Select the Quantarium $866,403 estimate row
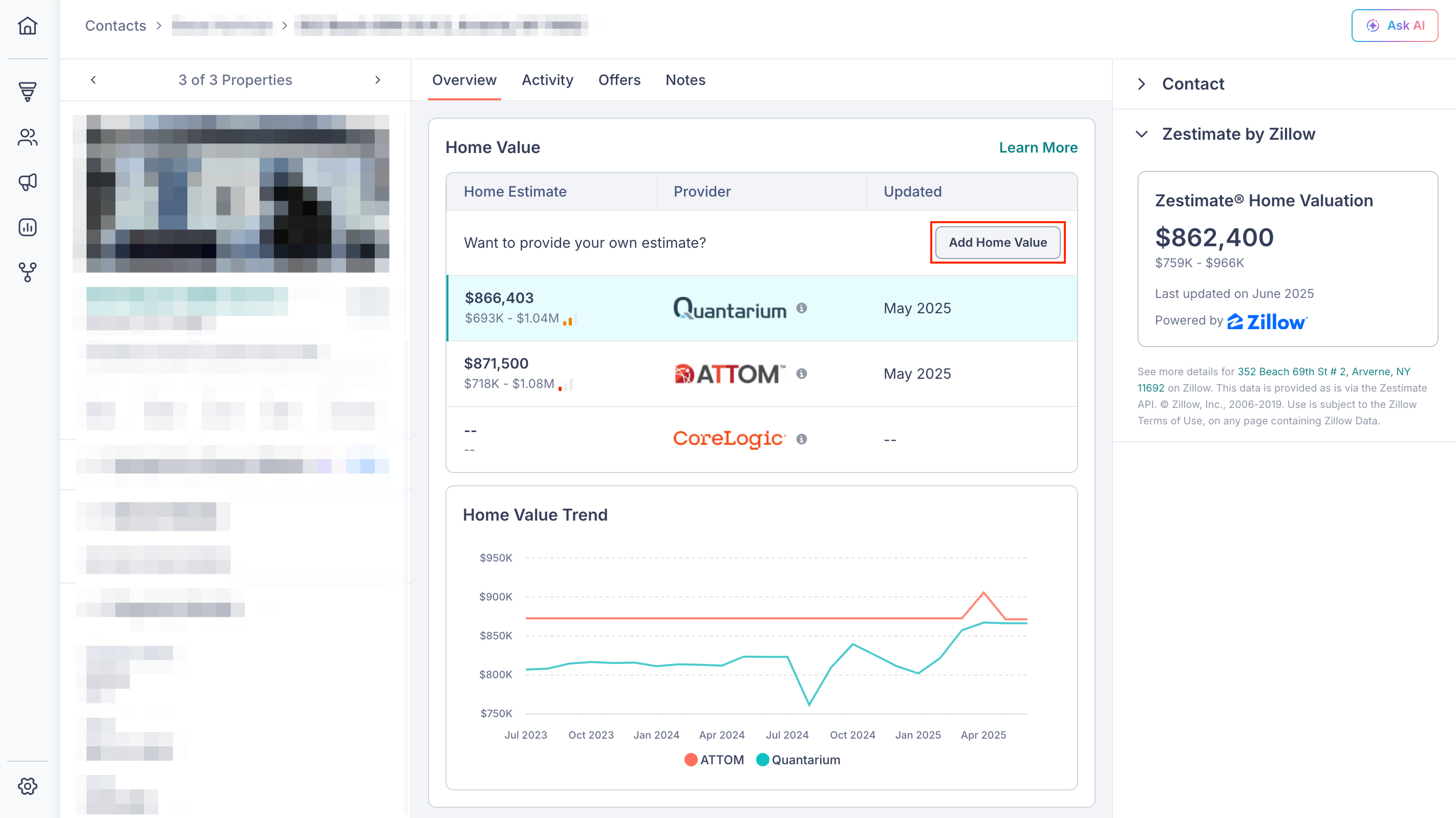1456x818 pixels. (x=762, y=308)
